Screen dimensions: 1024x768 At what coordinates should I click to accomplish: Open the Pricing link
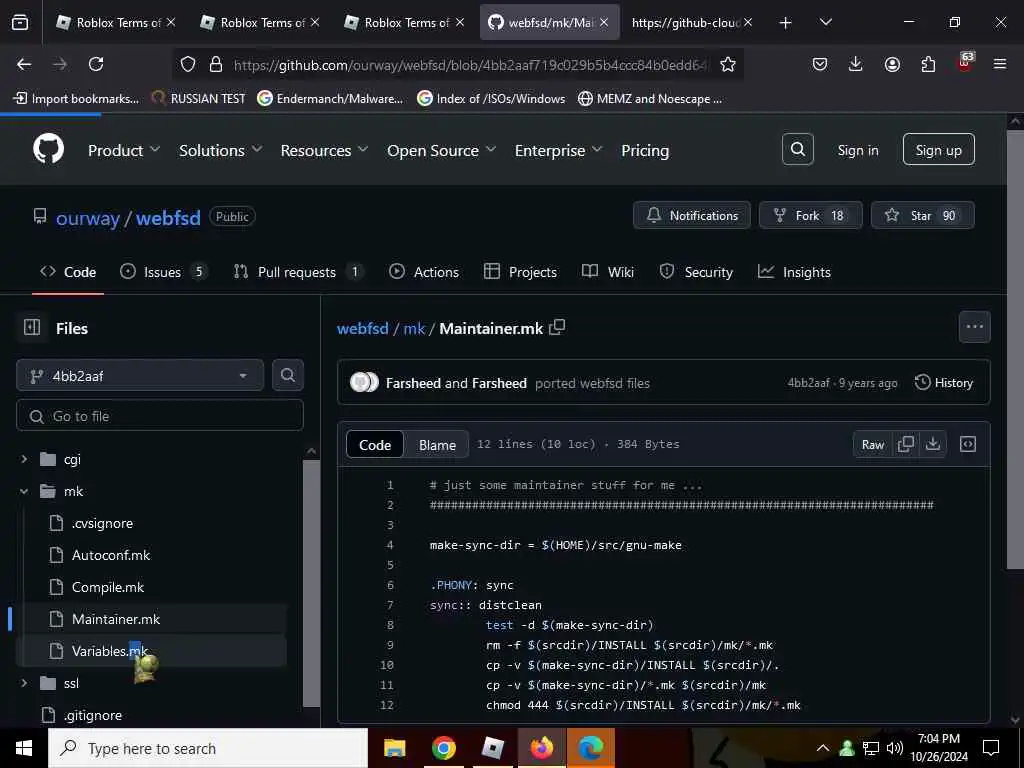pos(645,150)
